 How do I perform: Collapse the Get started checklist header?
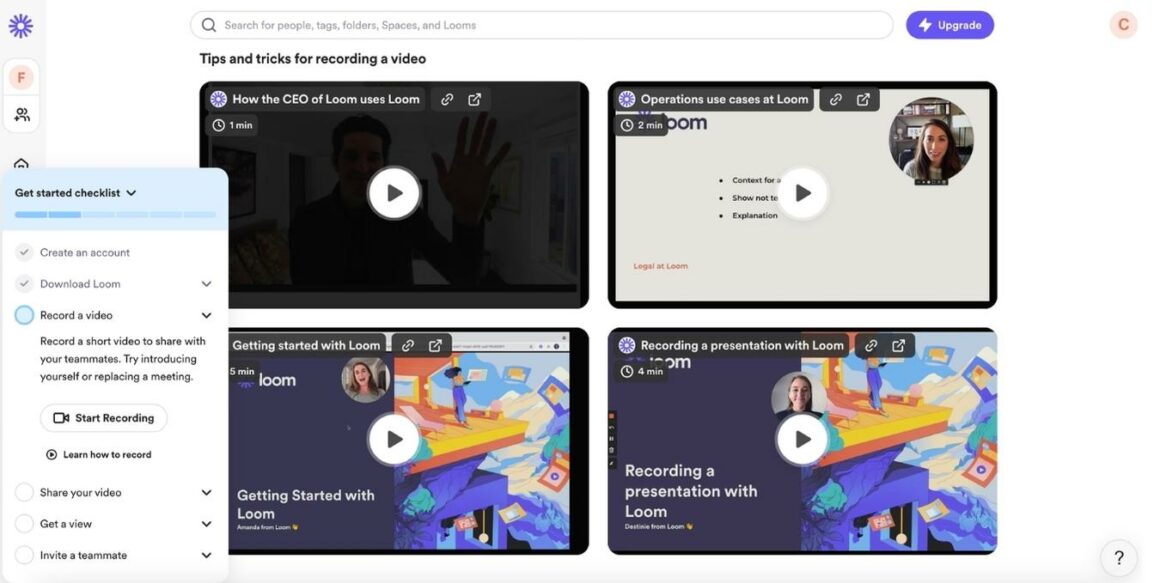75,193
